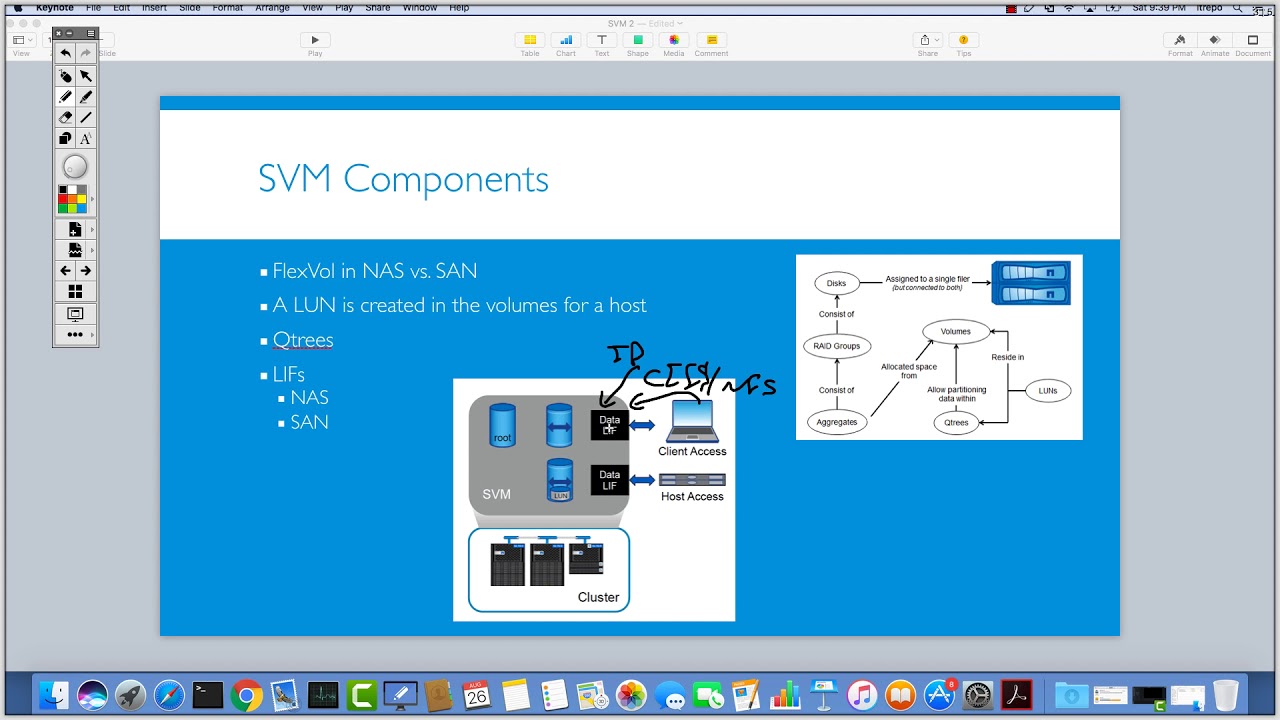Insert a Table from the toolbar
1280x720 pixels.
click(530, 41)
